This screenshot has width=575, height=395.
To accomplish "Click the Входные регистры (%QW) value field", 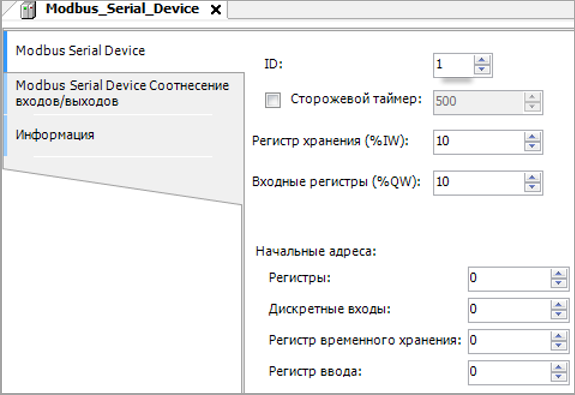I will (x=479, y=182).
